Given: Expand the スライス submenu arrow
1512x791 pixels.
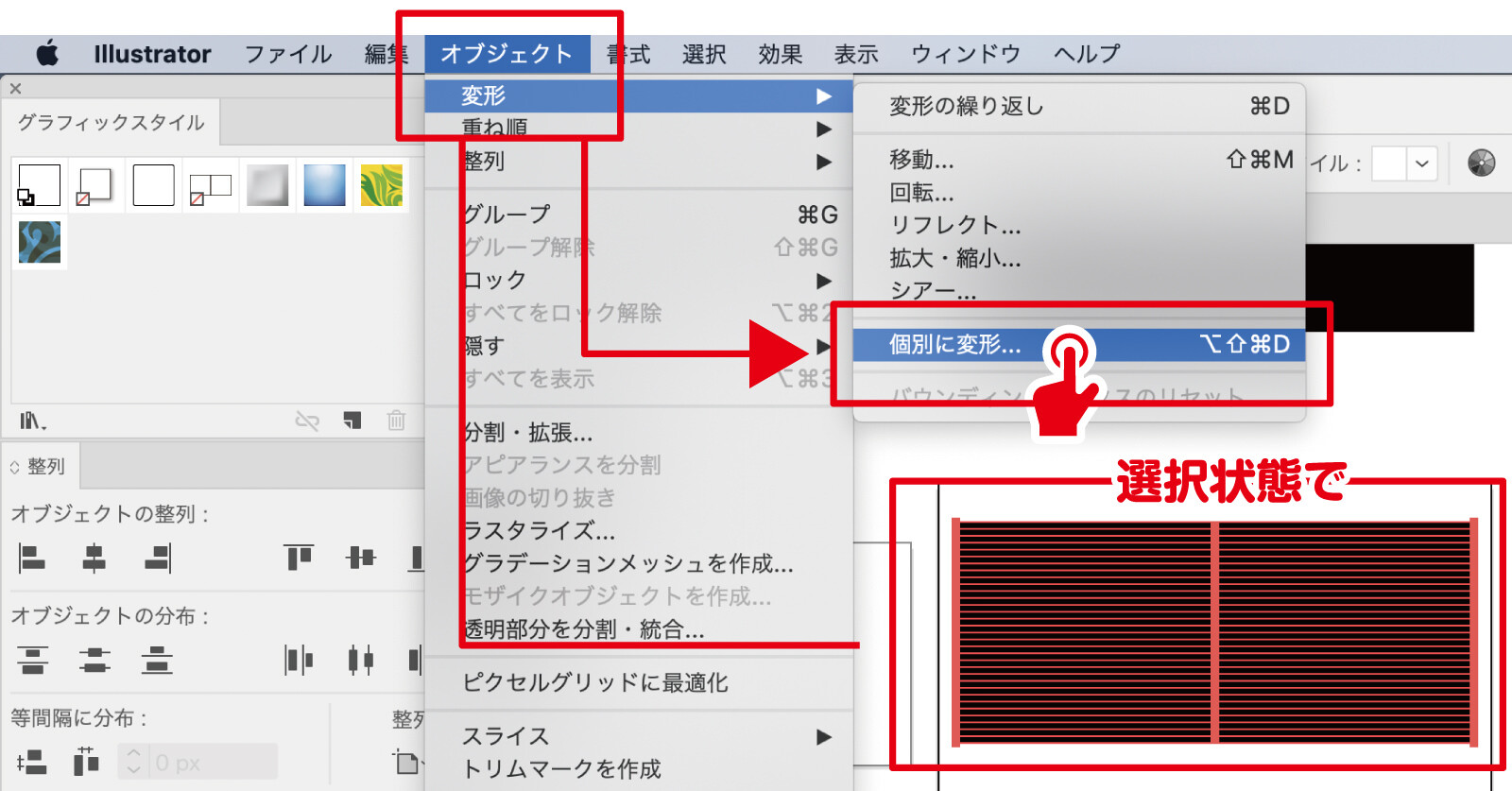Looking at the screenshot, I should click(824, 736).
